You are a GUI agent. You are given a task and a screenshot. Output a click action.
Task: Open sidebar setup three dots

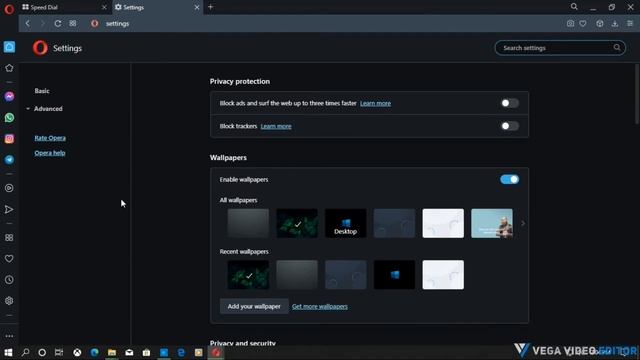coord(9,336)
